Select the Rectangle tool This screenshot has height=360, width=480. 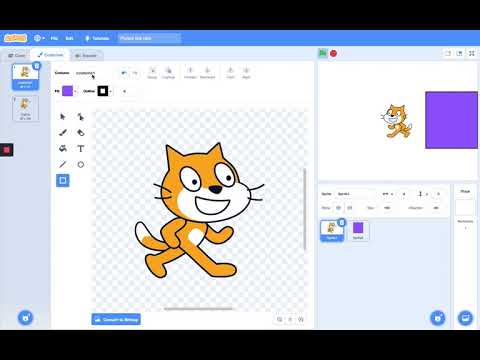[63, 181]
